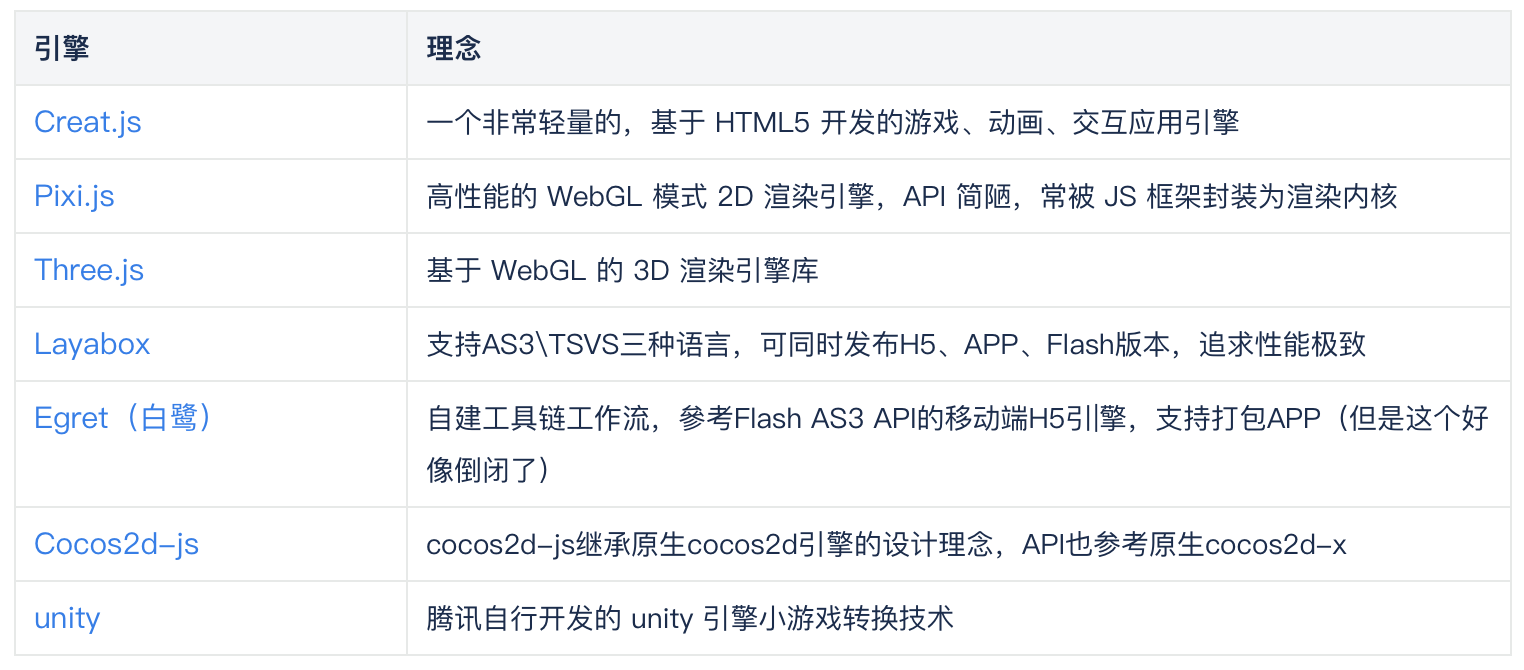1524x670 pixels.
Task: Select the 理念 column header
Action: point(454,48)
